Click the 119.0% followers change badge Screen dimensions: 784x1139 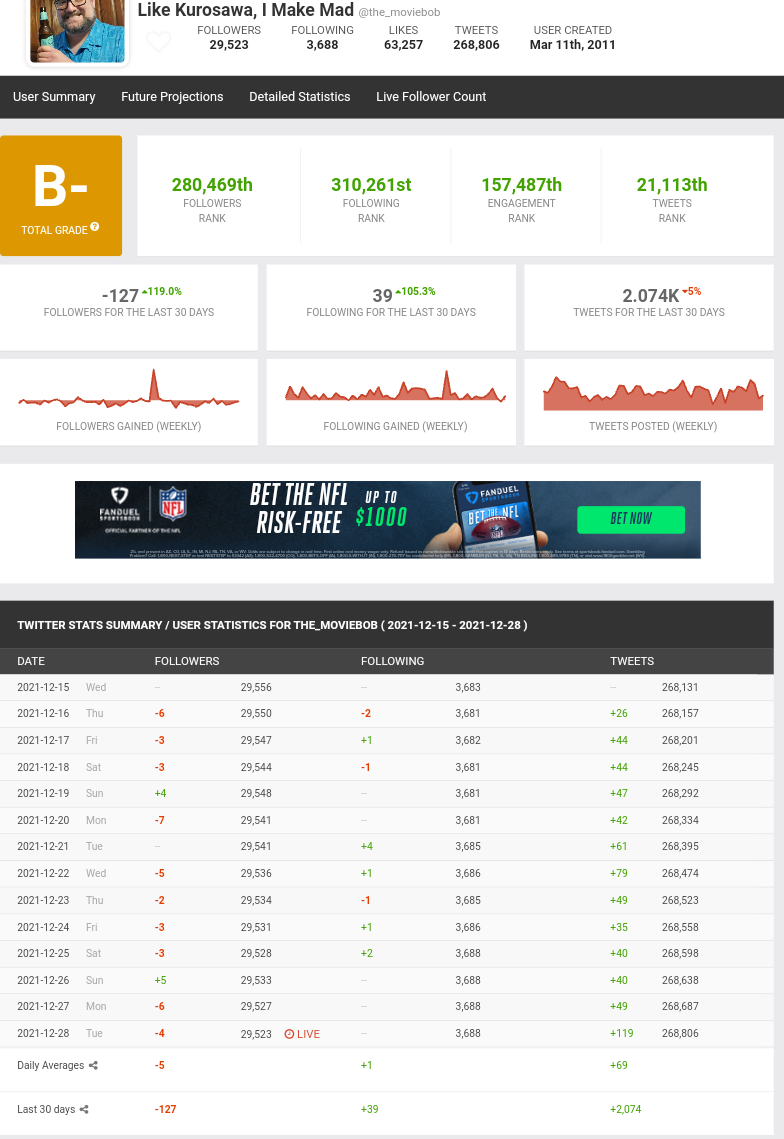(162, 291)
